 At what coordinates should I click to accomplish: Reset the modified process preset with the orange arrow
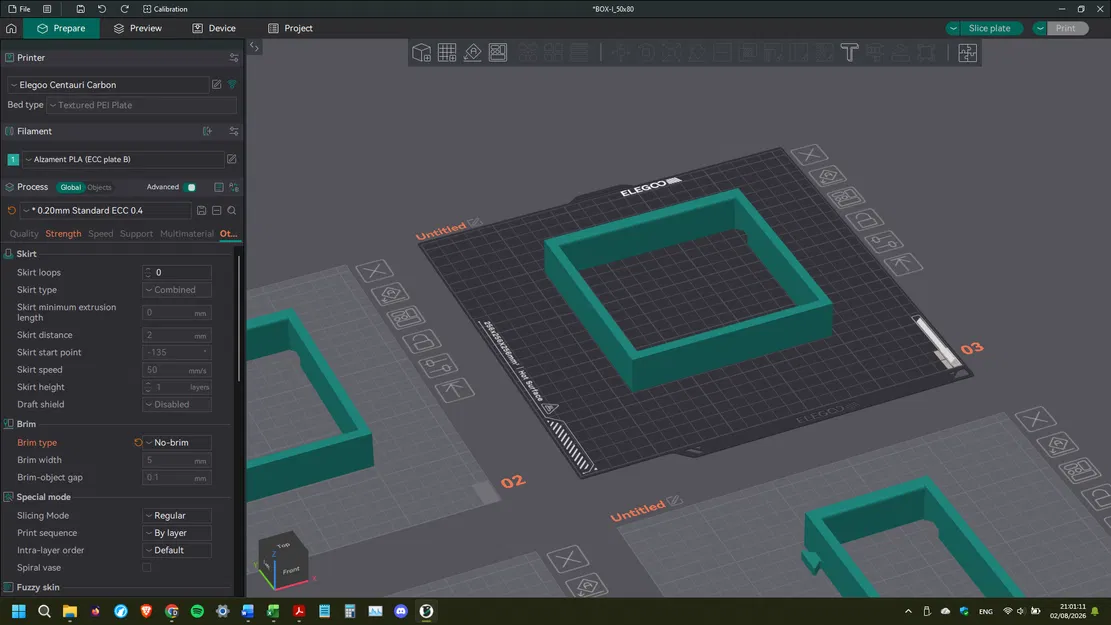[11, 210]
